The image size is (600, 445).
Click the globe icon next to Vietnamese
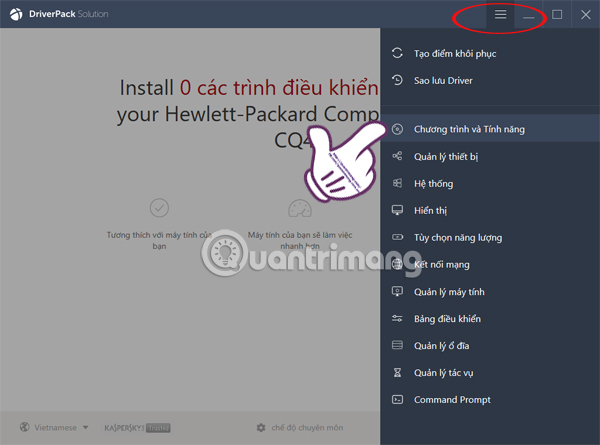tap(24, 427)
